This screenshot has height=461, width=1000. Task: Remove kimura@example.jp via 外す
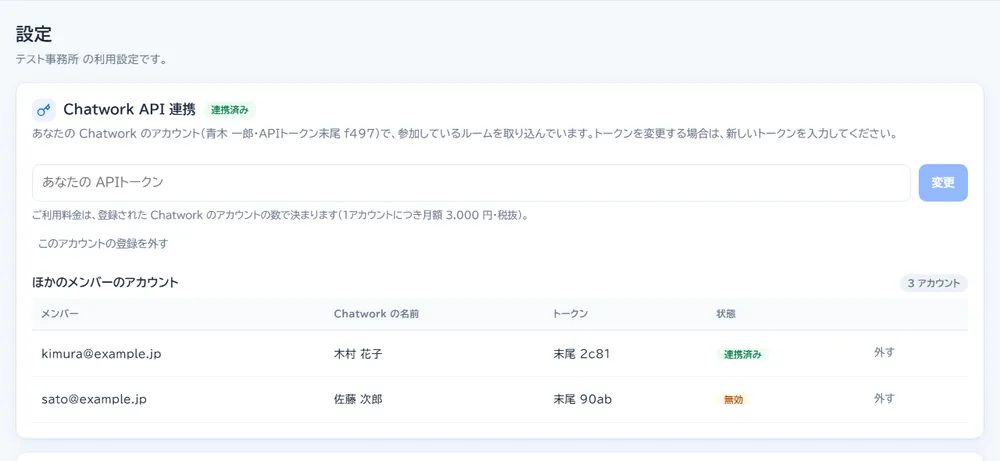point(884,353)
